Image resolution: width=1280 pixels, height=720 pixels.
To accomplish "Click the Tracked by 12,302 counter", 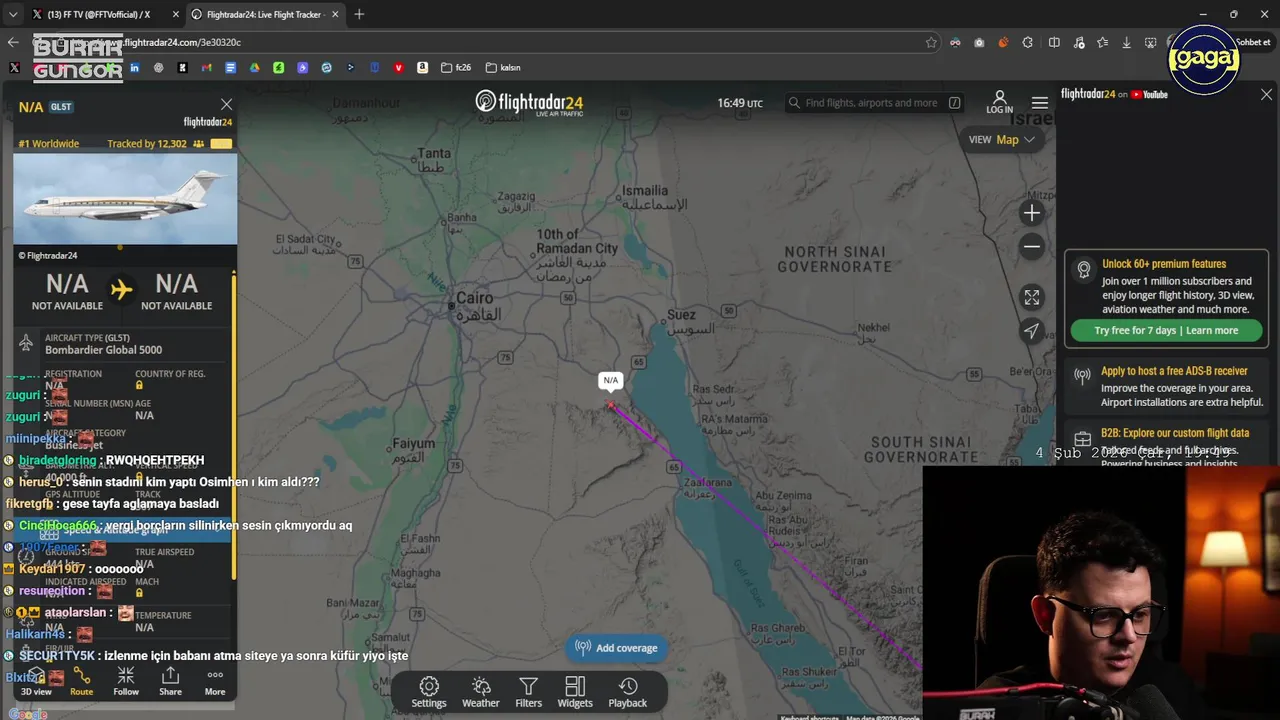I will click(x=147, y=144).
